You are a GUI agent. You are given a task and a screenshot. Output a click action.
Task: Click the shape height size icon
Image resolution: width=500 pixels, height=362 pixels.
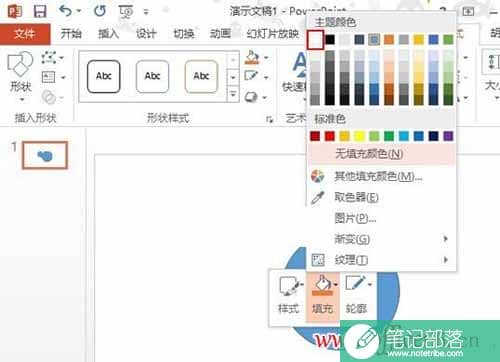click(x=493, y=62)
